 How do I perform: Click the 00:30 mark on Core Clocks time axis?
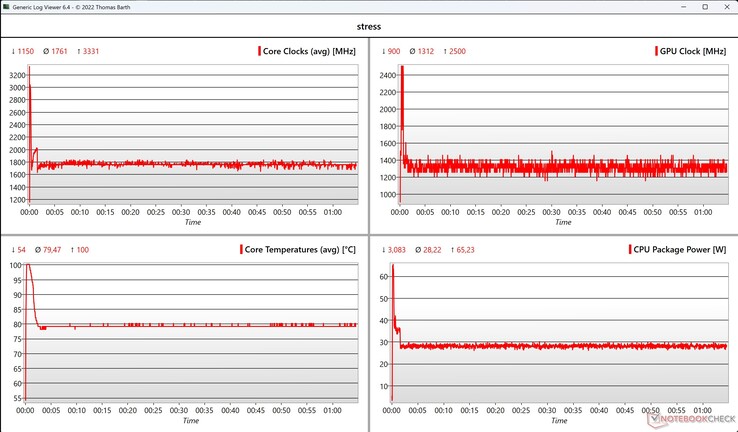point(181,212)
